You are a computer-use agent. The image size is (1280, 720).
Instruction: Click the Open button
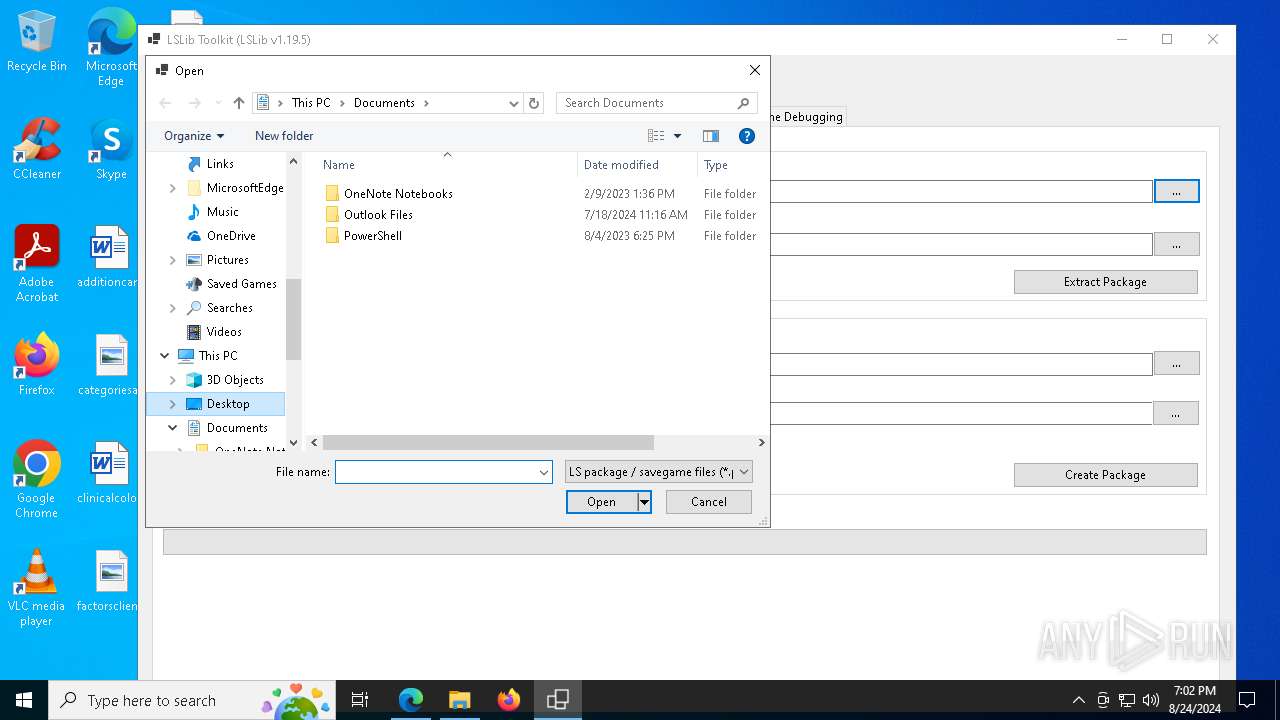[x=602, y=502]
